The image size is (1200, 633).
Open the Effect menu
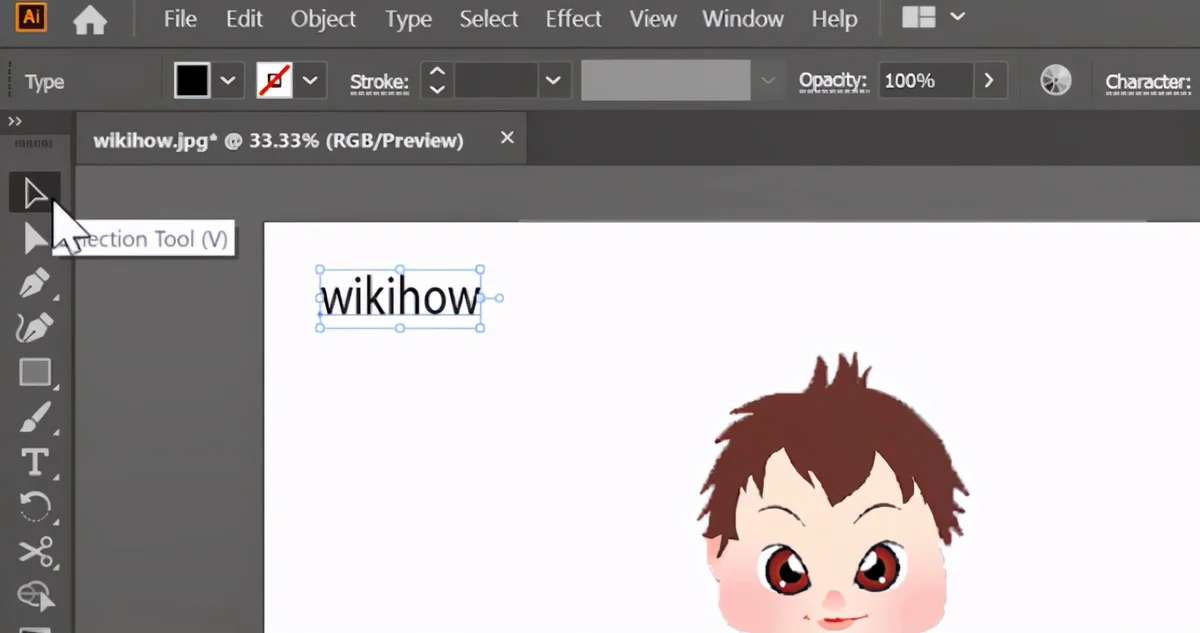pos(574,19)
